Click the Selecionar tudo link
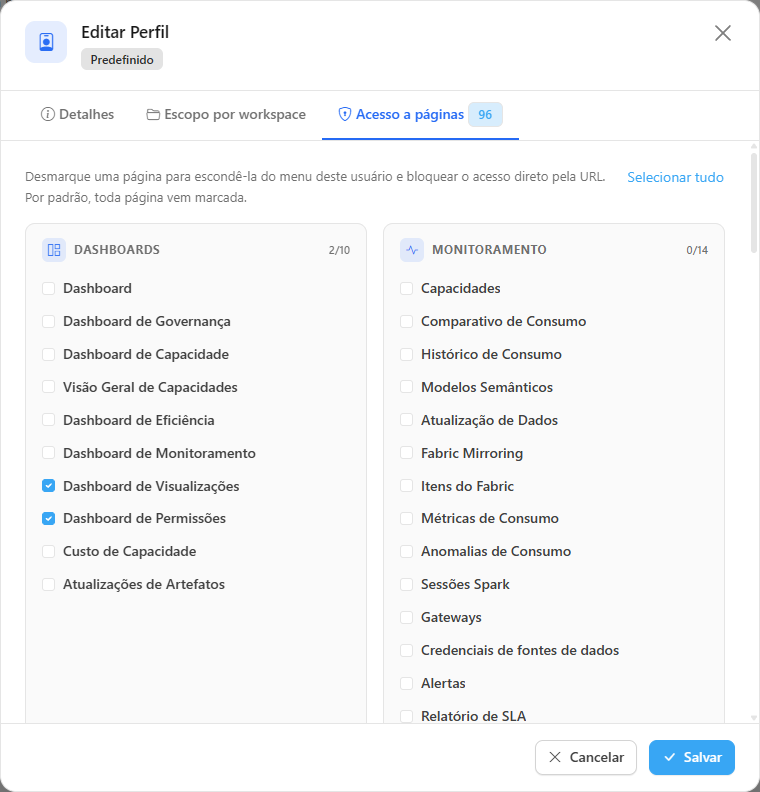Viewport: 760px width, 792px height. [x=675, y=177]
